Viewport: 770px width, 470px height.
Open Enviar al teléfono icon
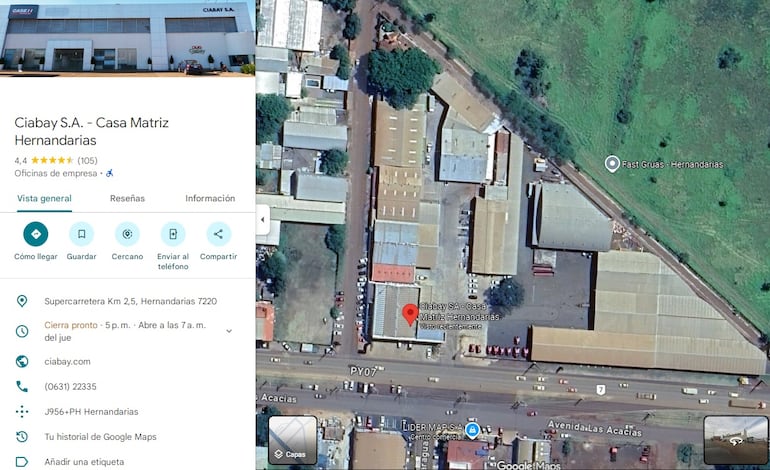(x=173, y=234)
